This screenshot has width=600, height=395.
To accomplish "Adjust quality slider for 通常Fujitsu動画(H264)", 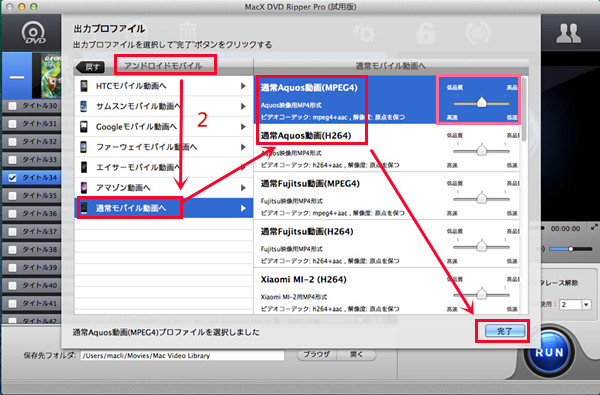I will (481, 246).
